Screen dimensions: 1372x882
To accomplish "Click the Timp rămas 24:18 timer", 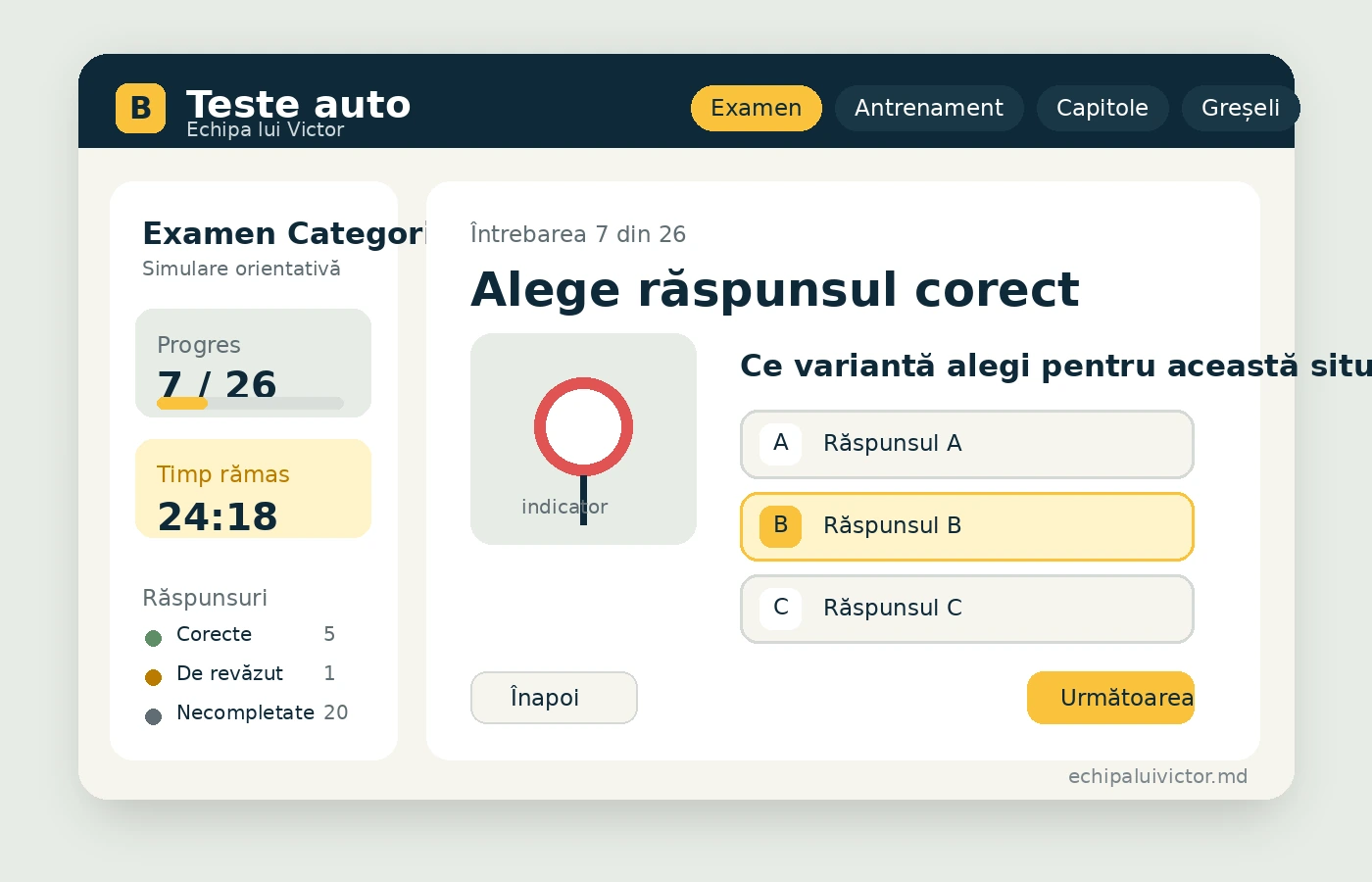I will click(x=253, y=488).
